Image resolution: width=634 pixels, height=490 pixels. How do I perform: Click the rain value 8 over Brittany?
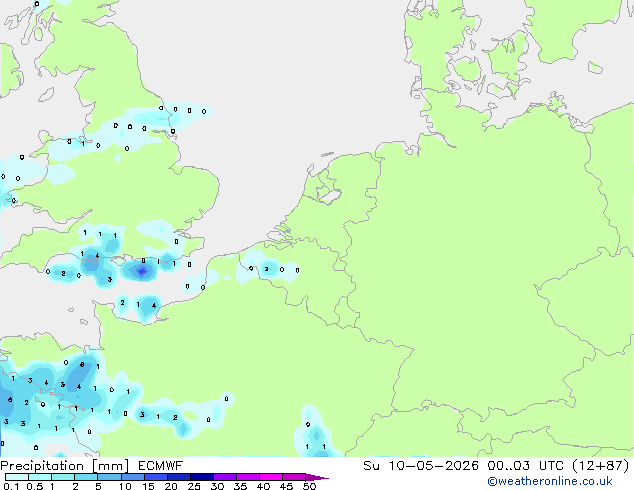82,365
